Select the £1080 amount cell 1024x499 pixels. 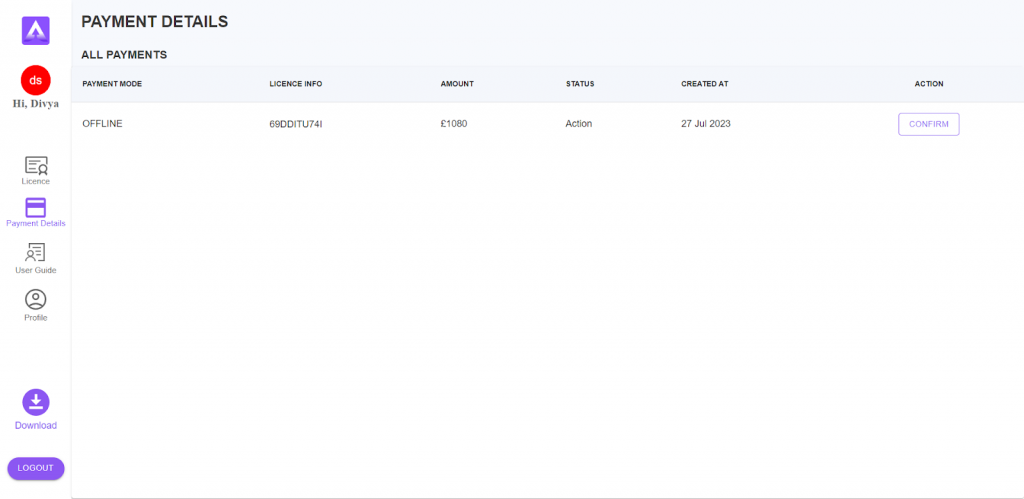tap(454, 123)
